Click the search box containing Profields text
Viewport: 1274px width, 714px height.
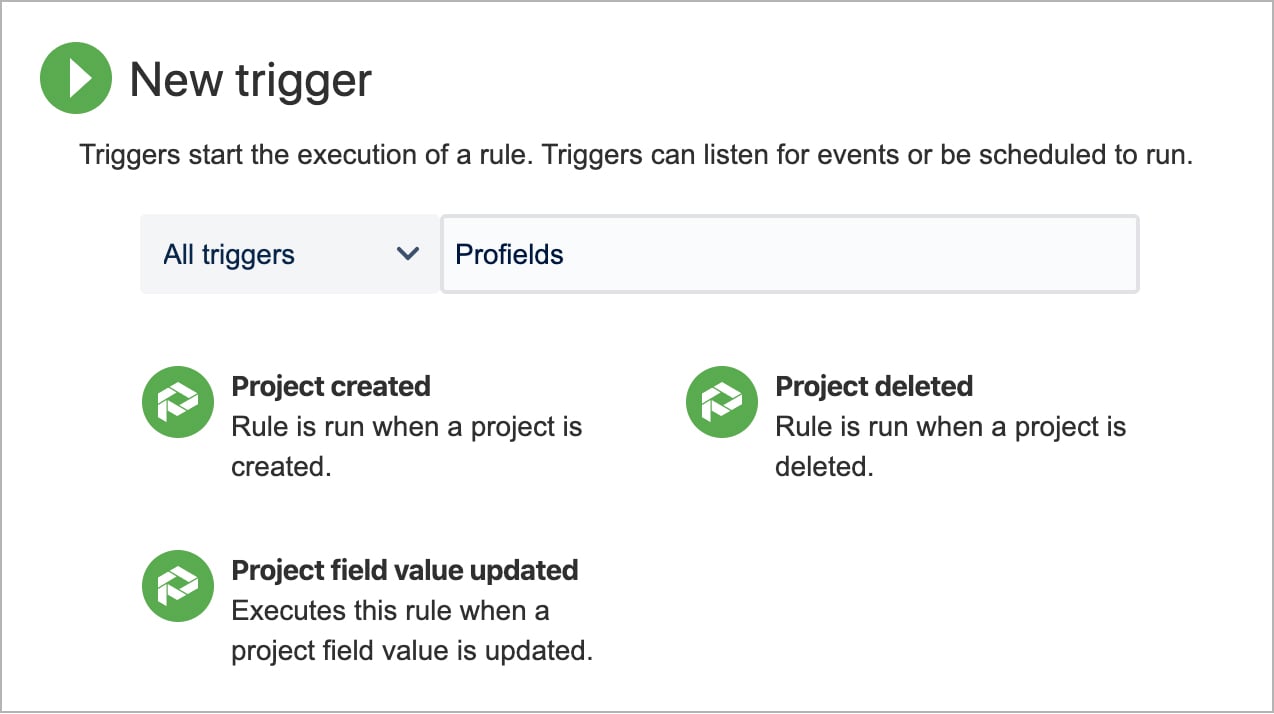(x=790, y=254)
